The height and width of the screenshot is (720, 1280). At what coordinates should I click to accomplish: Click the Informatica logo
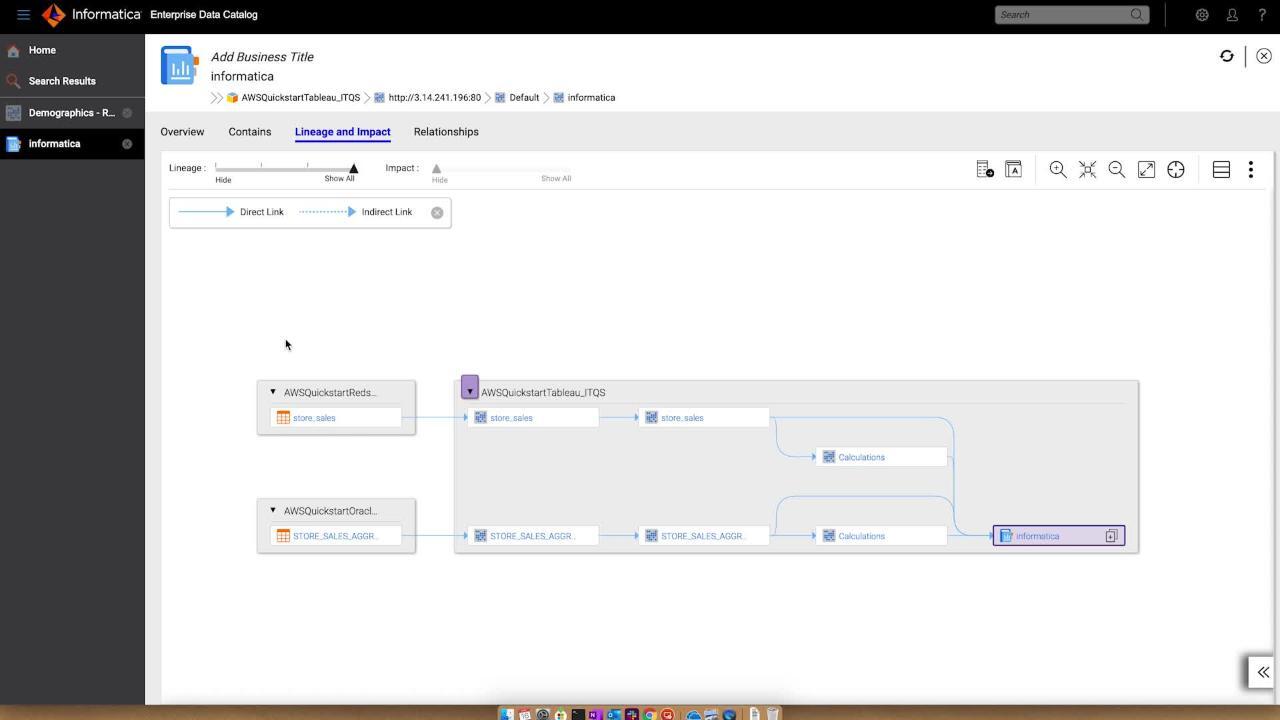click(x=91, y=14)
